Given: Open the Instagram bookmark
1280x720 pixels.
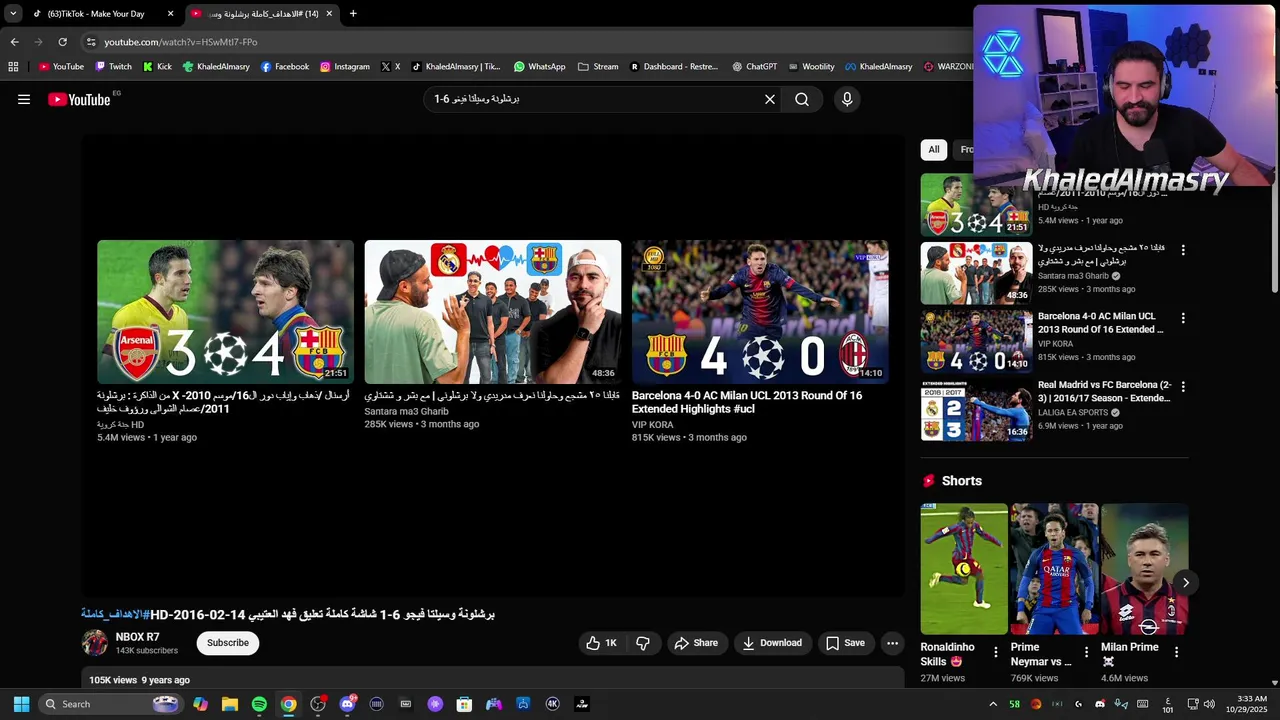Looking at the screenshot, I should 344,67.
